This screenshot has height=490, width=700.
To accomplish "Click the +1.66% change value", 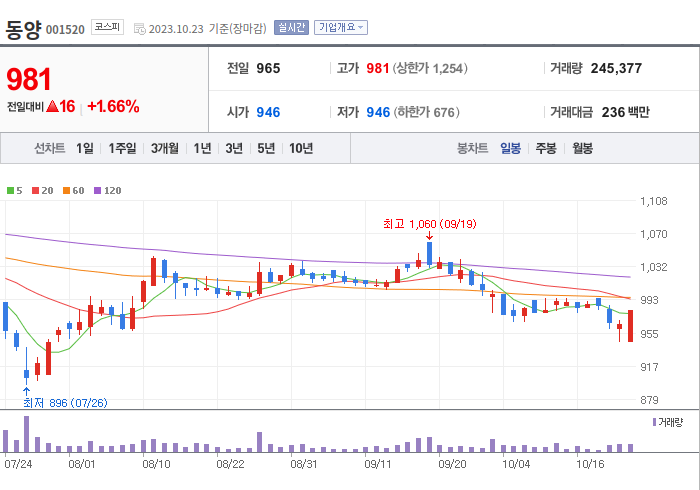I will pos(113,107).
